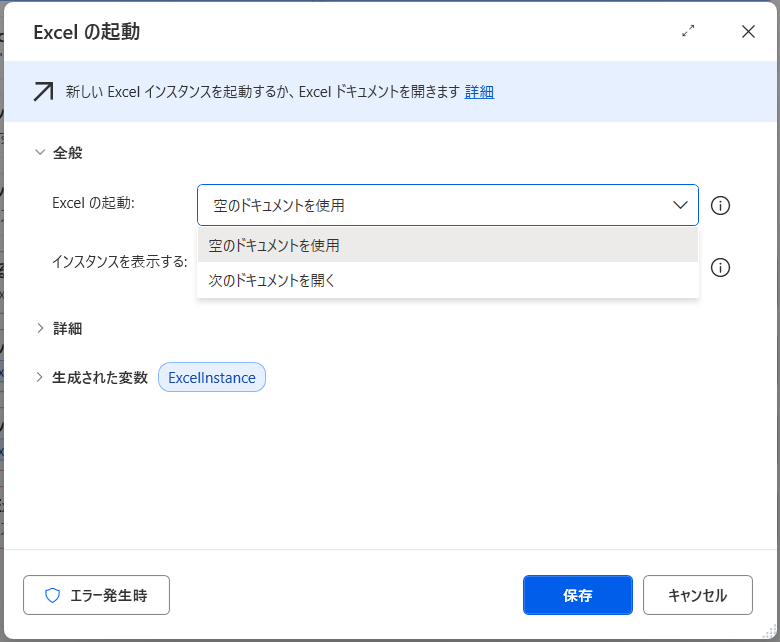Screen dimensions: 780x642
Task: Click the shield icon for エラー発生時
Action: pos(53,595)
